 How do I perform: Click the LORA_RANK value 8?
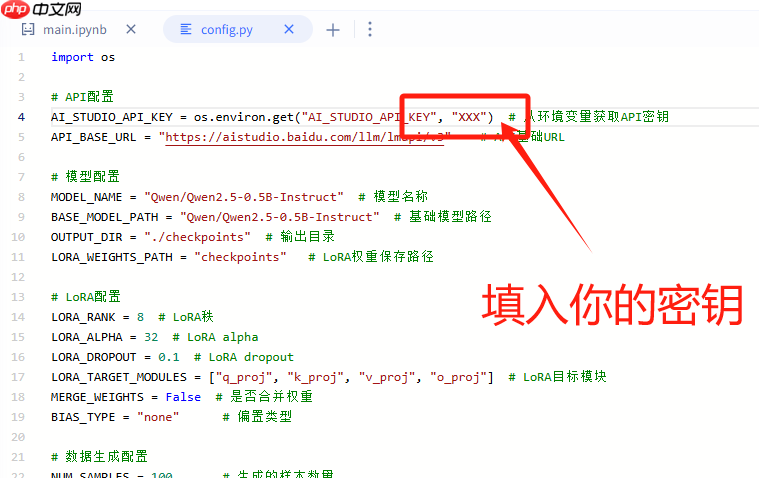pyautogui.click(x=140, y=317)
